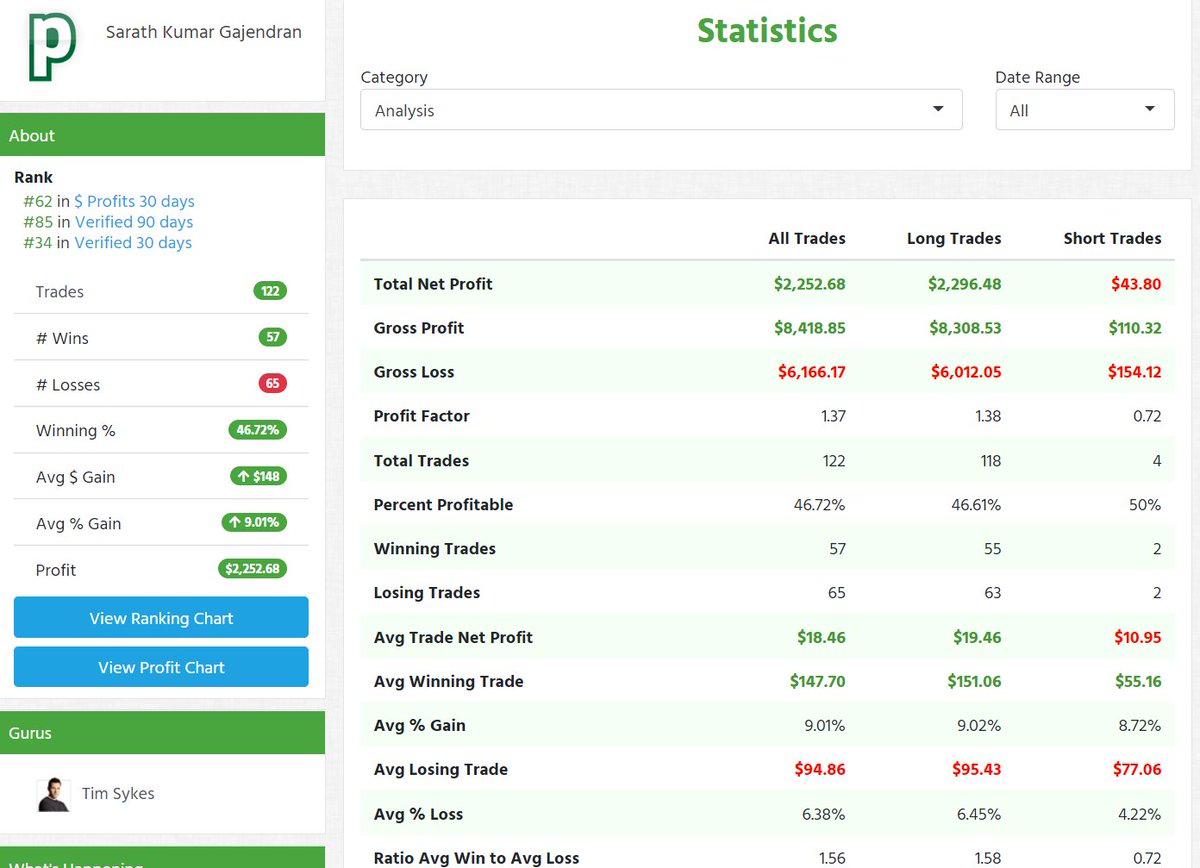Click the $2,296.48 long trades net profit
This screenshot has width=1200, height=868.
(965, 284)
